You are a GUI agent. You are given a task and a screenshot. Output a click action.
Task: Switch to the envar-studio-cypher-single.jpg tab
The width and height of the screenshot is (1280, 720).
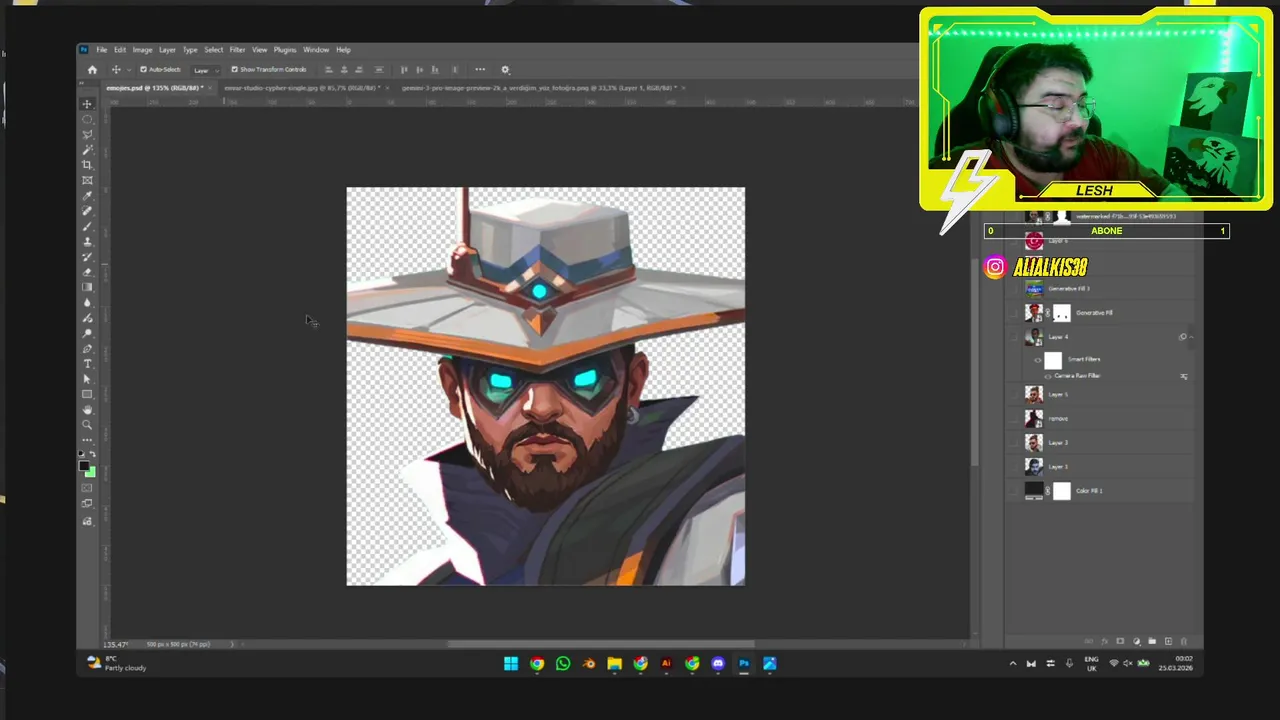click(300, 88)
